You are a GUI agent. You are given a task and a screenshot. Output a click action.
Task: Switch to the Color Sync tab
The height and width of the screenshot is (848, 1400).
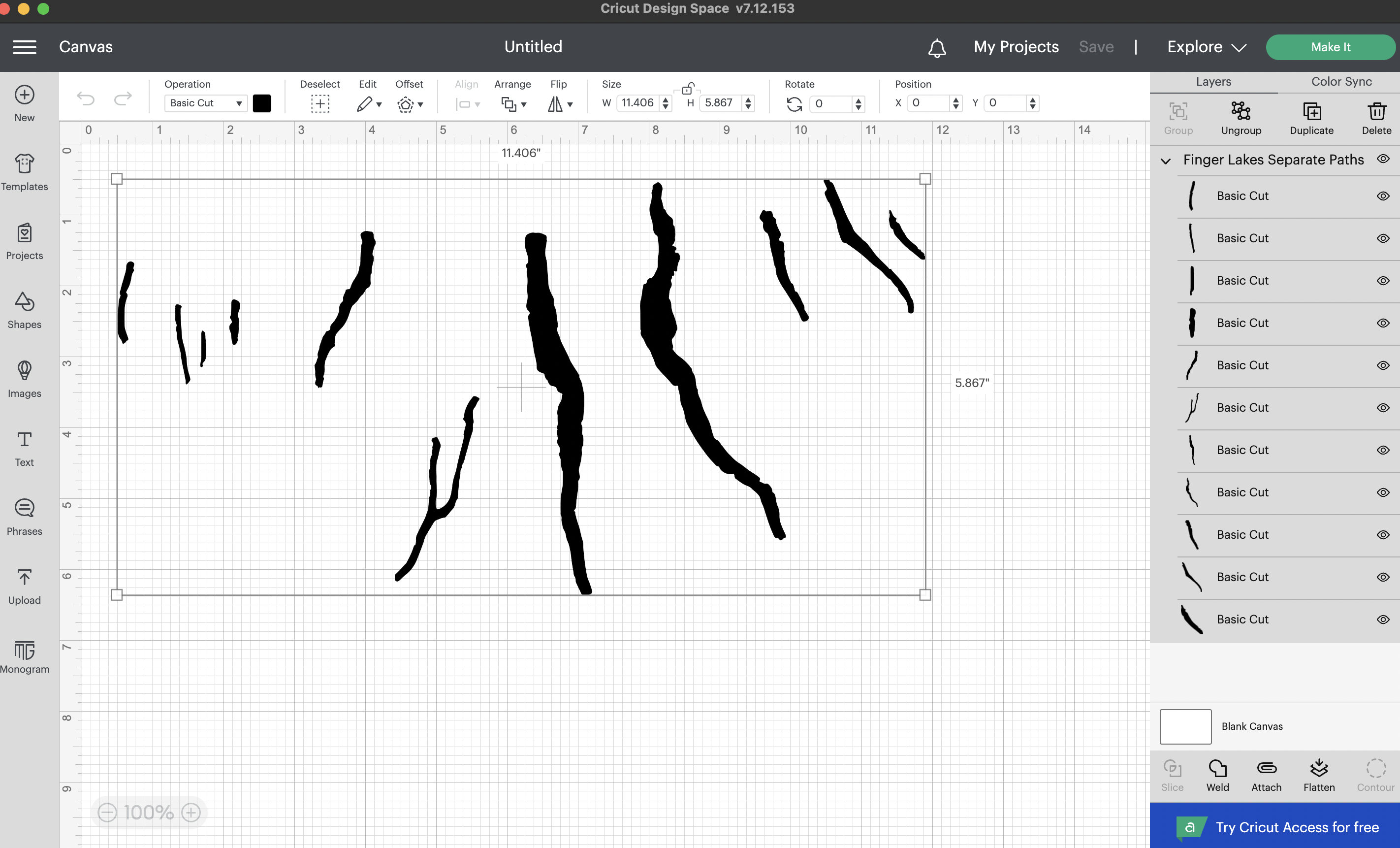pos(1341,81)
